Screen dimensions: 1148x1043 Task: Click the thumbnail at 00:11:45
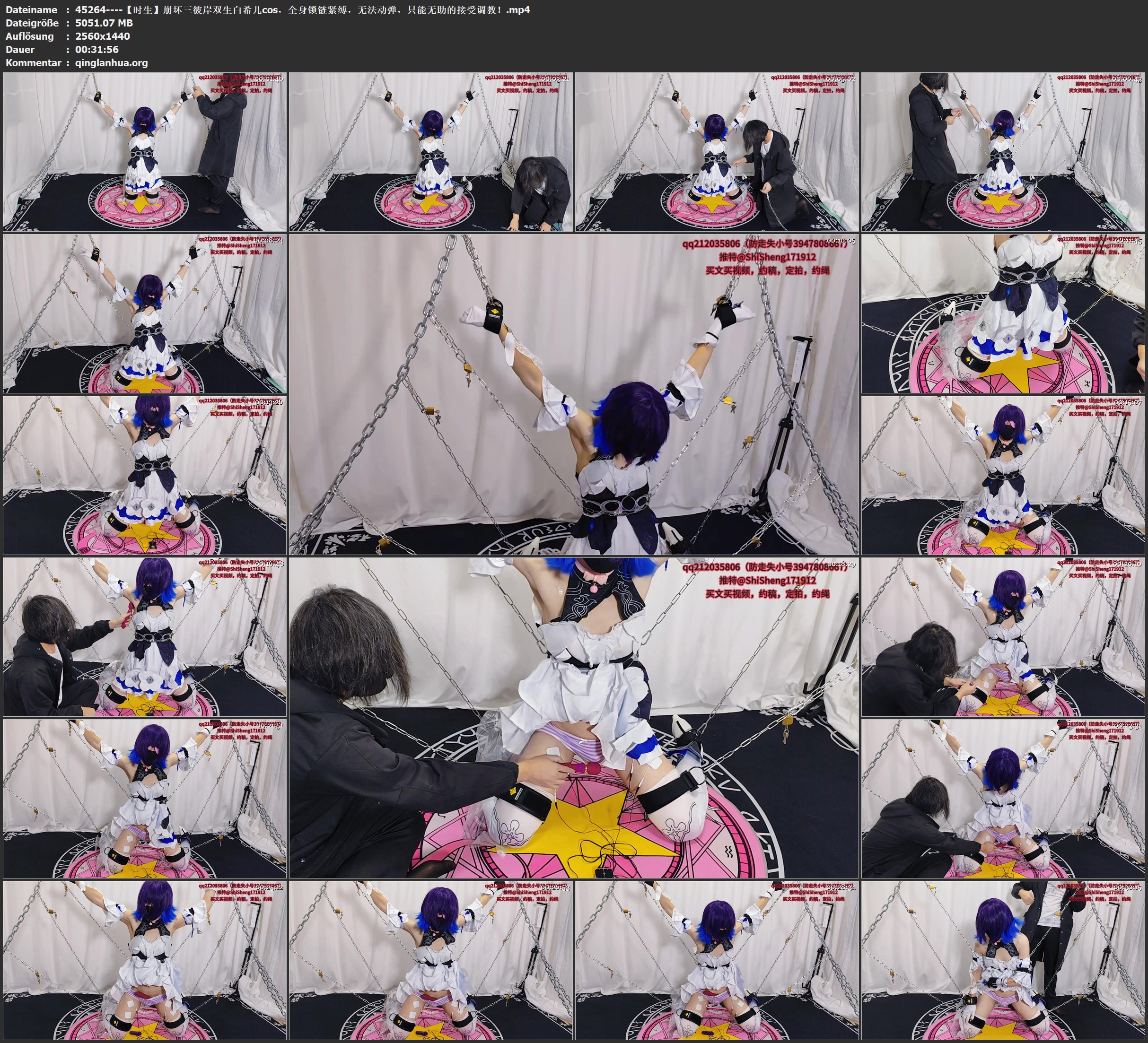(1003, 313)
